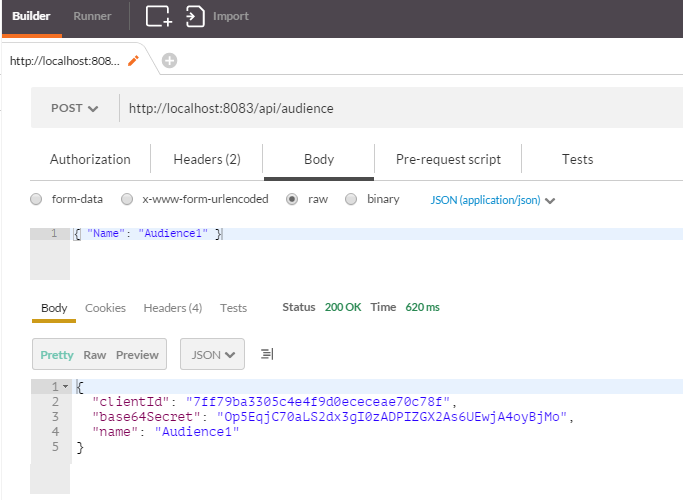The width and height of the screenshot is (689, 500).
Task: Open the response JSON format dropdown
Action: coord(212,354)
